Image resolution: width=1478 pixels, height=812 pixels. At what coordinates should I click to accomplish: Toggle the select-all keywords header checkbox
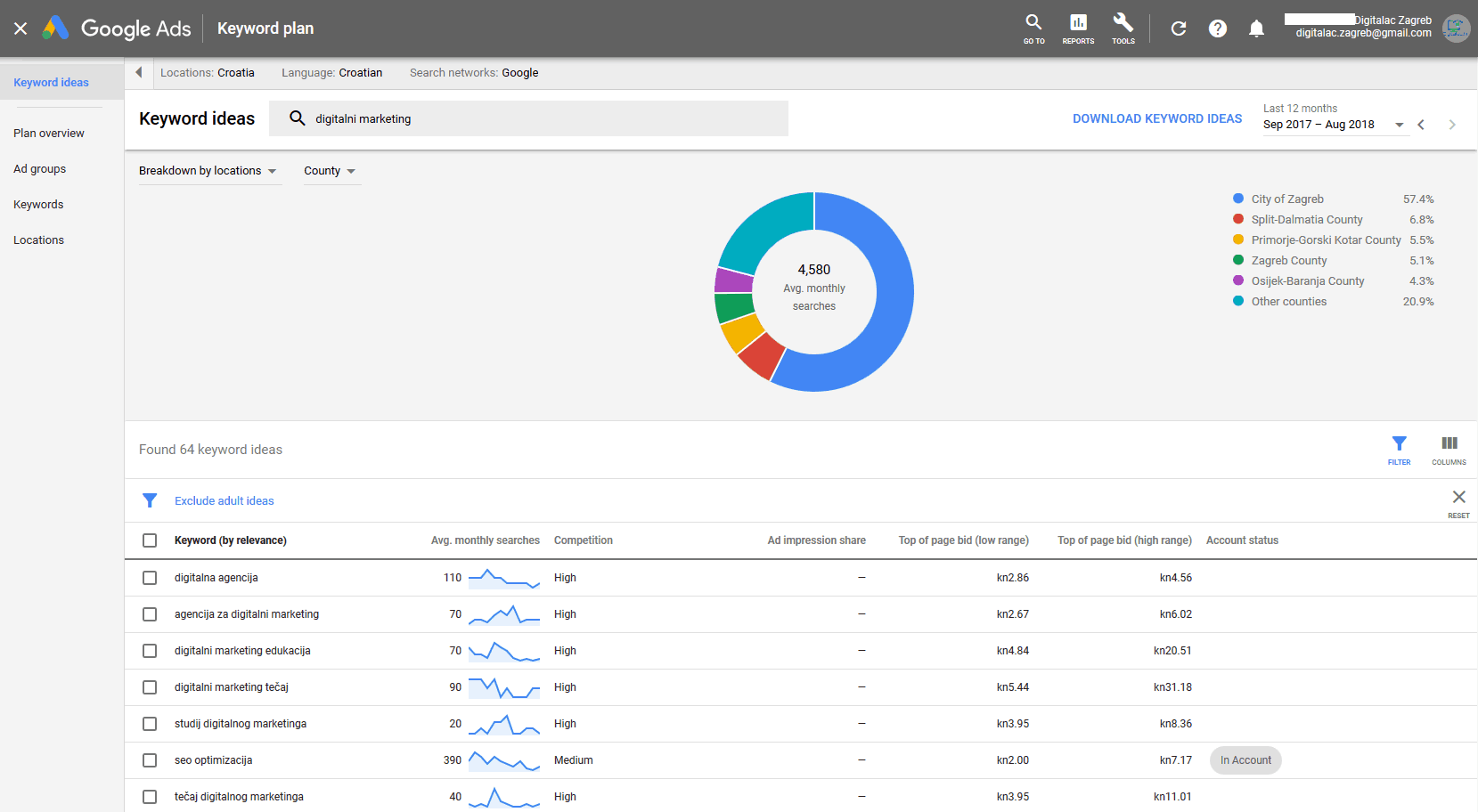[150, 540]
